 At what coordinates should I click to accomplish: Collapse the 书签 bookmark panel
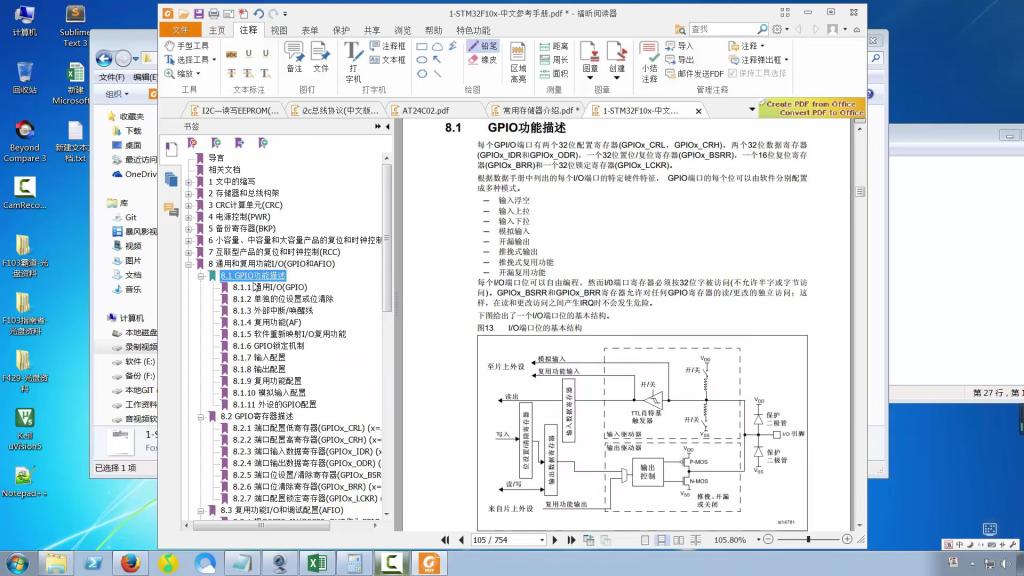pyautogui.click(x=385, y=127)
